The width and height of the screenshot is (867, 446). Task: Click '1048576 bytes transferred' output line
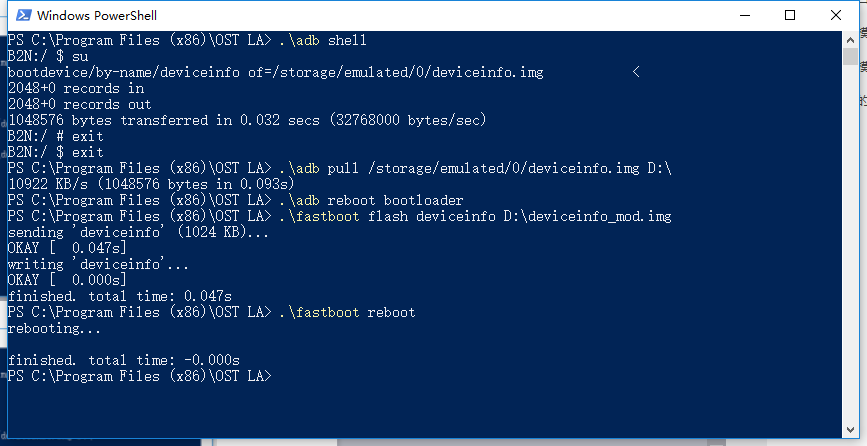click(247, 120)
